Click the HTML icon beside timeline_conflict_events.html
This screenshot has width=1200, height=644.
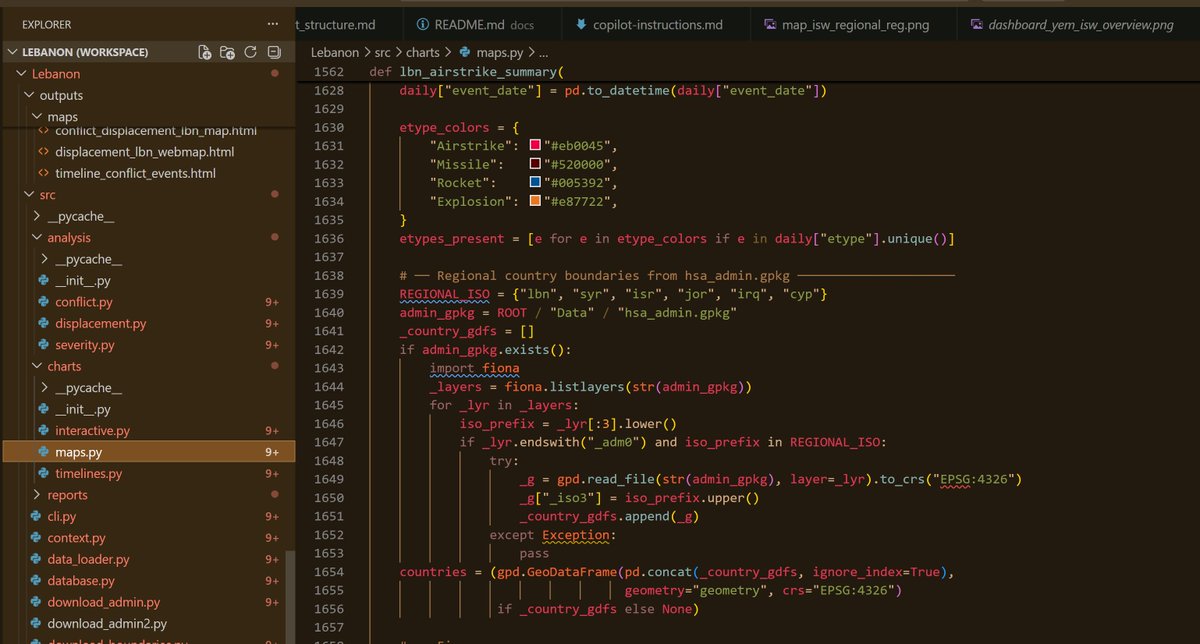coord(44,173)
